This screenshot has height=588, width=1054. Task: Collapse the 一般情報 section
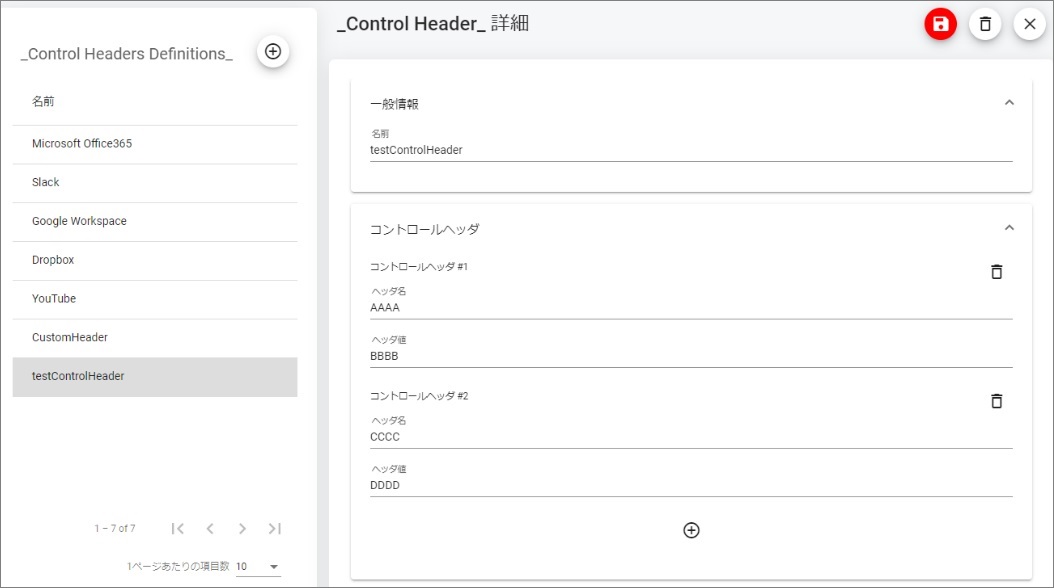click(1009, 102)
